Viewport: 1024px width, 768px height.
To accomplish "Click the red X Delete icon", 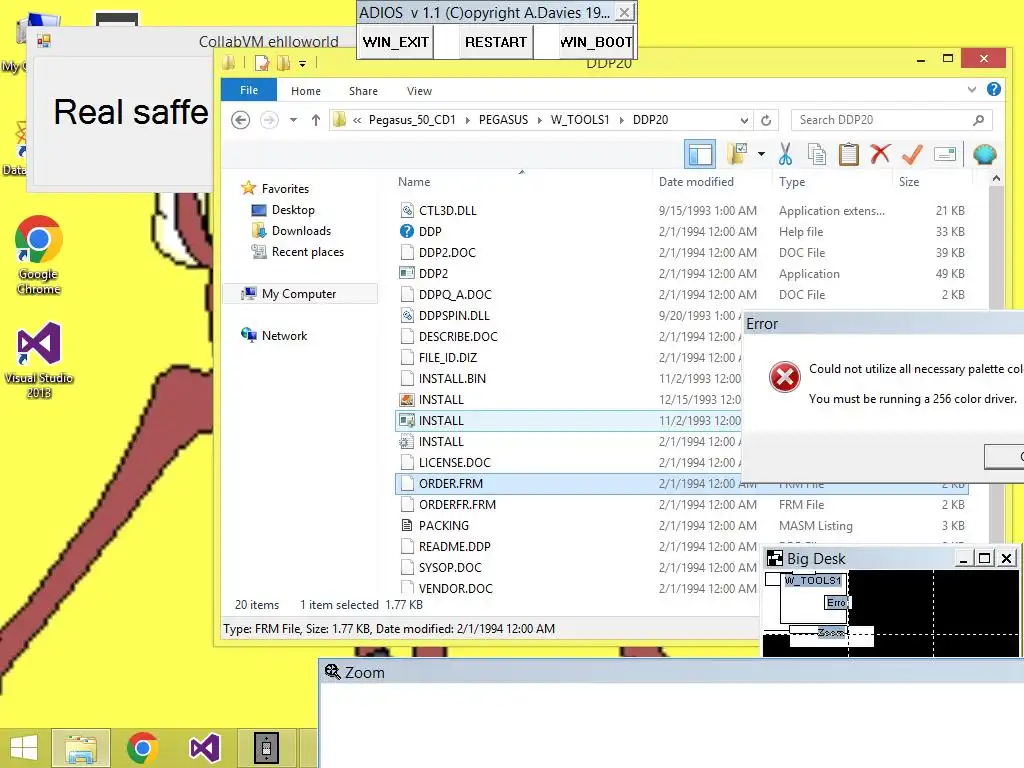I will [x=880, y=154].
